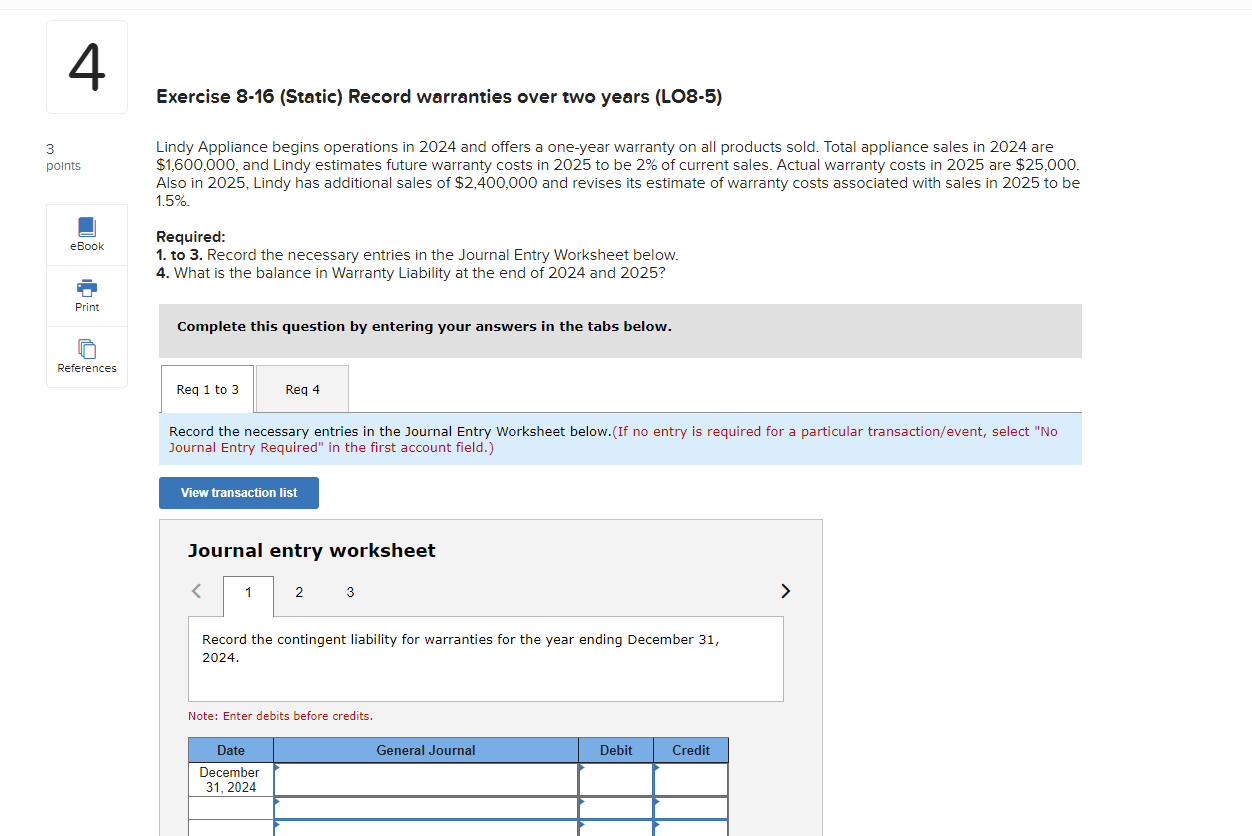This screenshot has width=1252, height=836.
Task: Open the eBook resource
Action: pyautogui.click(x=86, y=234)
